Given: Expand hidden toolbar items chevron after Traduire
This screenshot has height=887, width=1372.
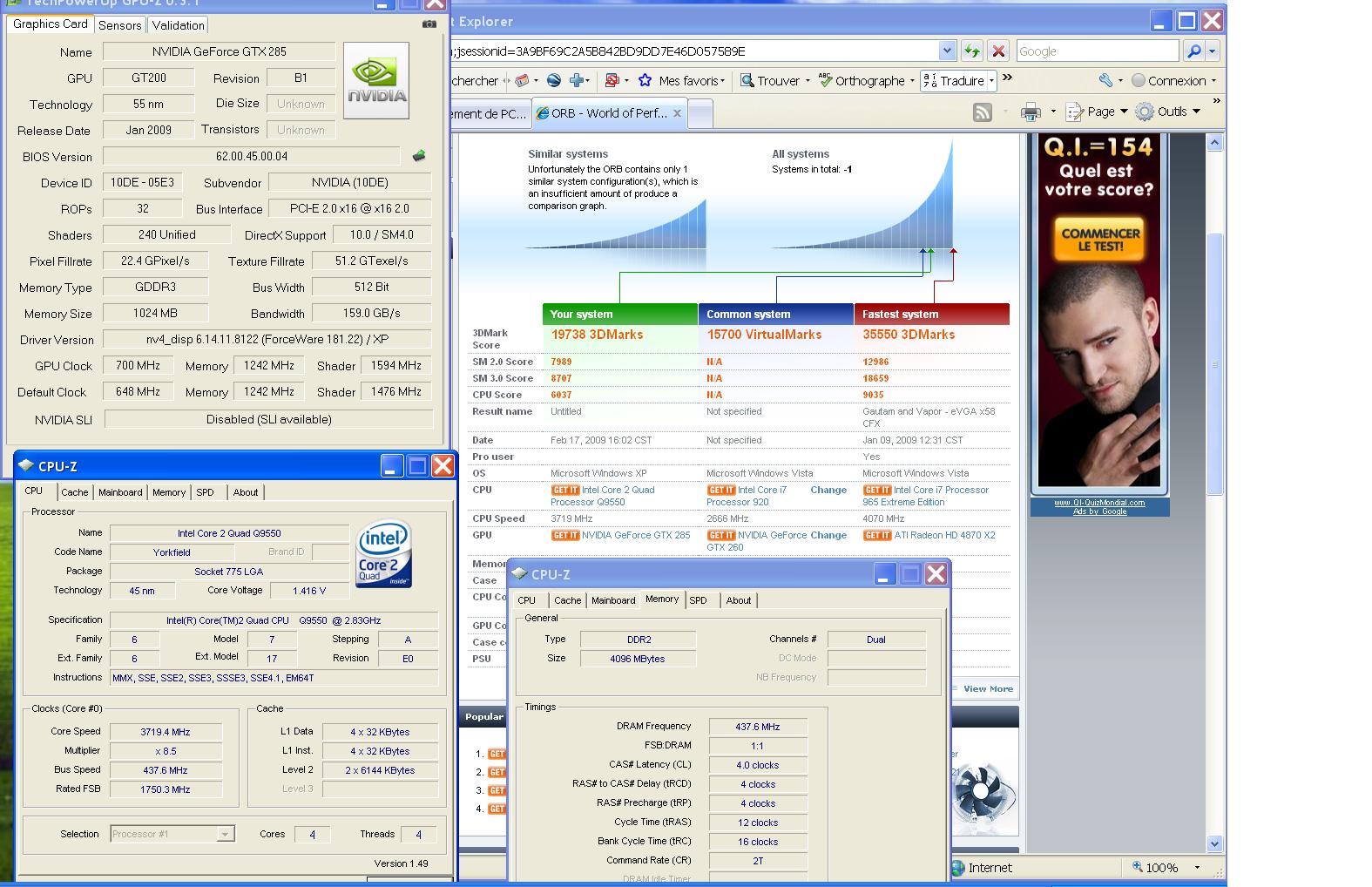Looking at the screenshot, I should coord(1008,78).
